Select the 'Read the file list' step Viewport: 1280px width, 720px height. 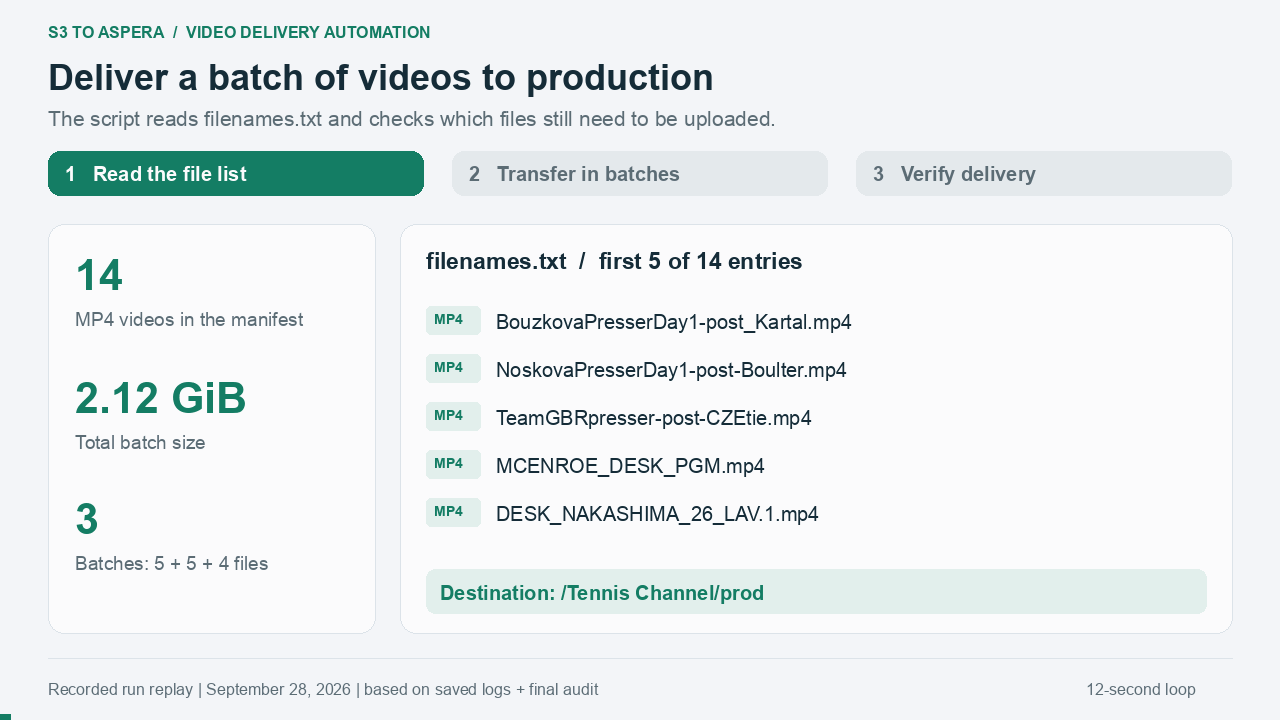[236, 174]
